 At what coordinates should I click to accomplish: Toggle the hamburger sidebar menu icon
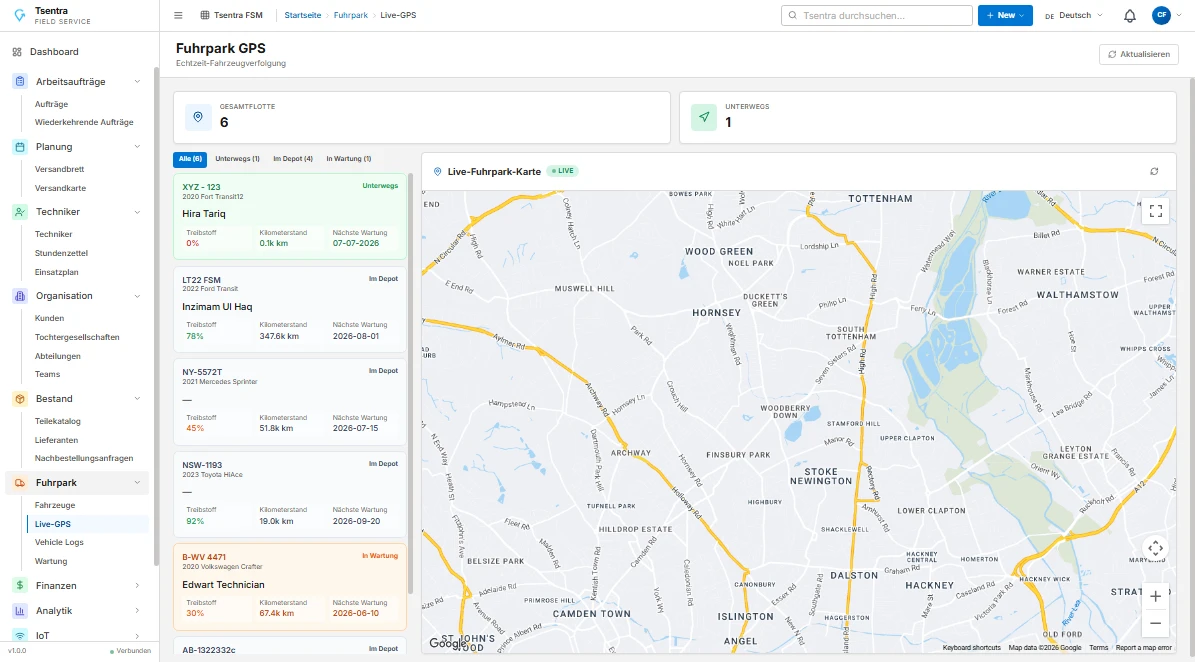178,15
